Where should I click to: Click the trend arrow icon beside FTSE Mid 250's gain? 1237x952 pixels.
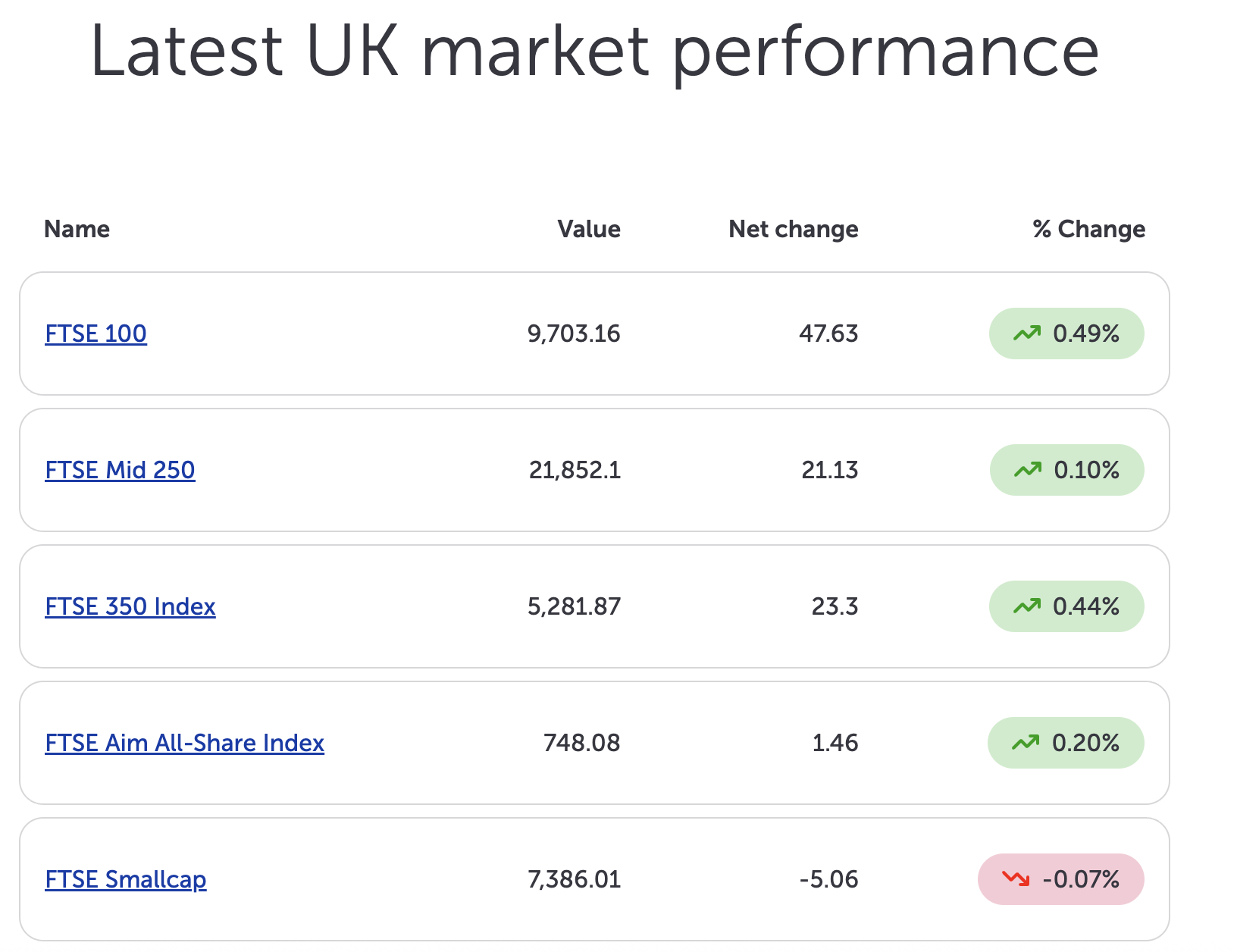coord(1029,470)
